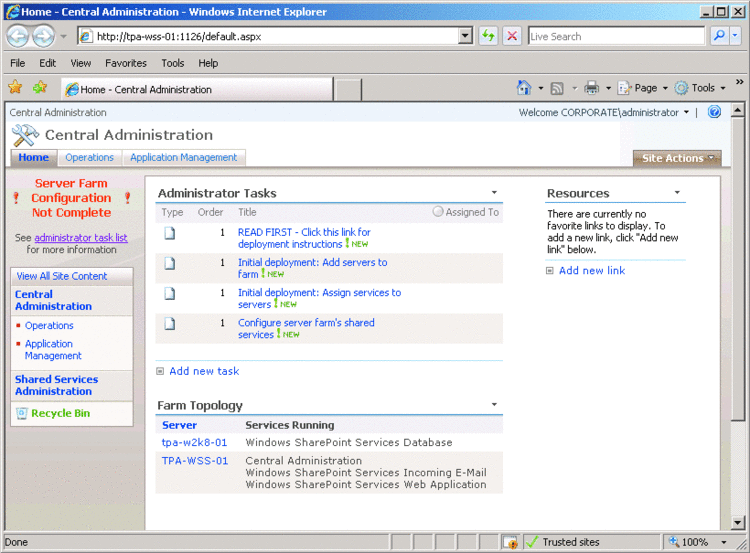The height and width of the screenshot is (553, 750).
Task: Expand the Farm Topology web part menu
Action: pyautogui.click(x=494, y=405)
